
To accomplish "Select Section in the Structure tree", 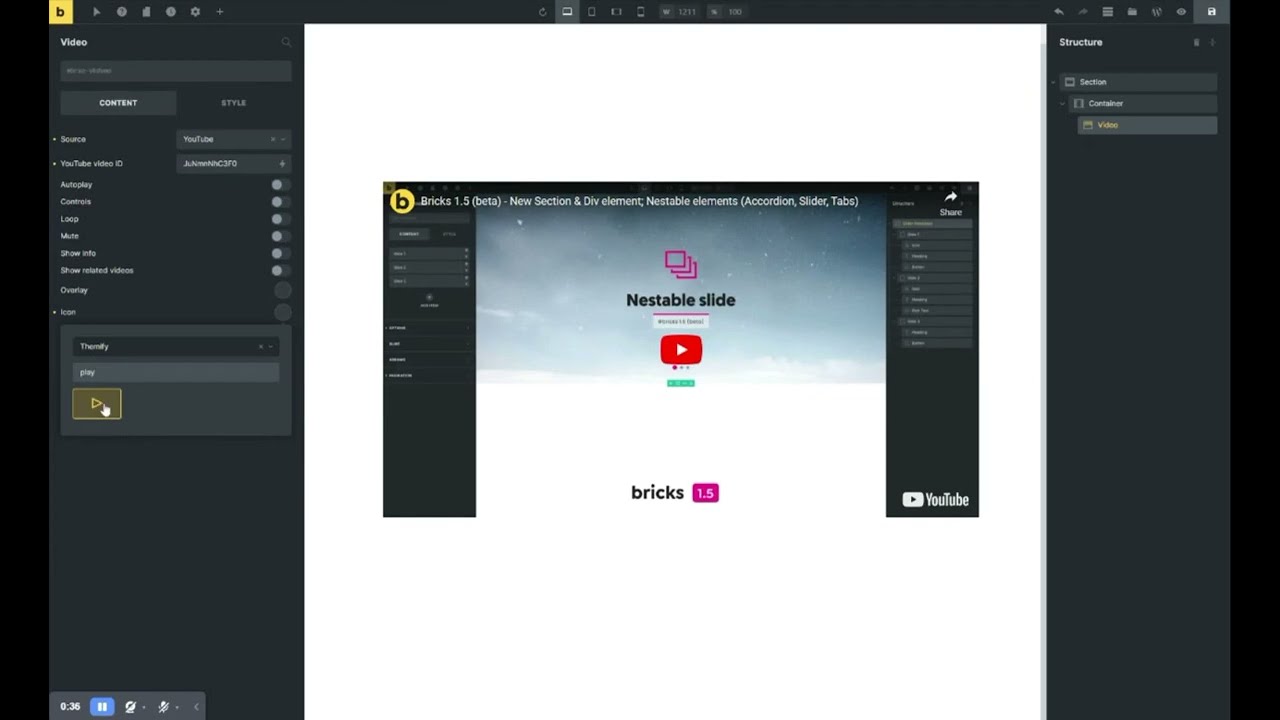I will tap(1138, 82).
